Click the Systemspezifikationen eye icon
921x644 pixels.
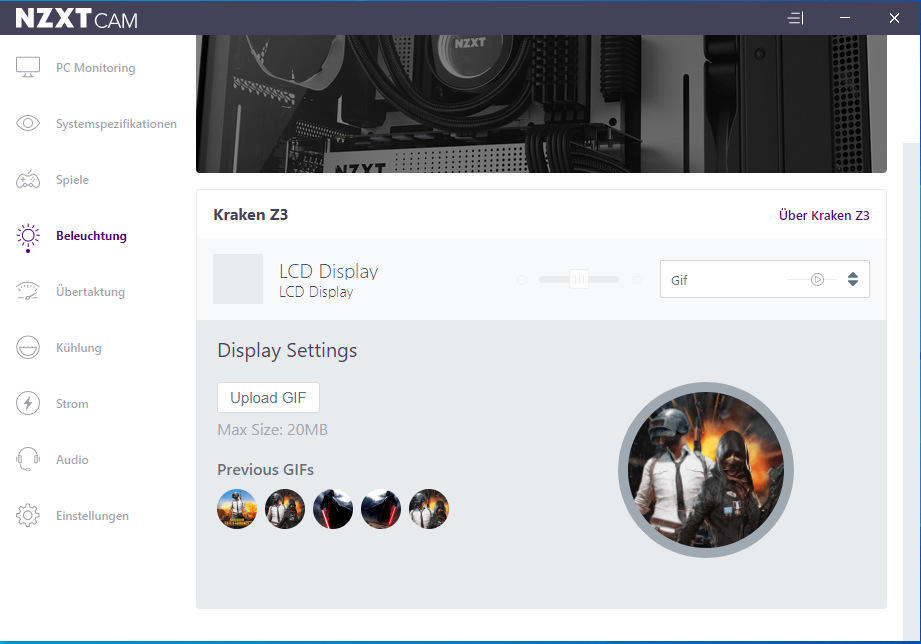pos(28,123)
